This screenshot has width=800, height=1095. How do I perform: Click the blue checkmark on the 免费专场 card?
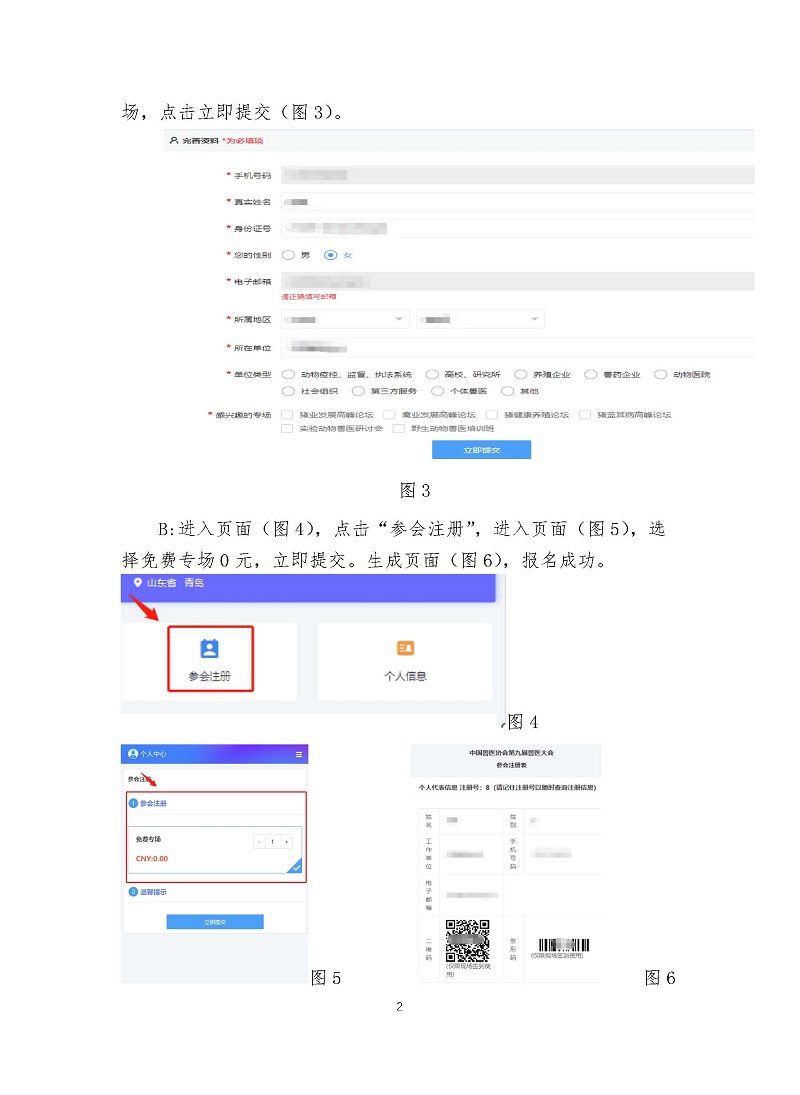[295, 868]
